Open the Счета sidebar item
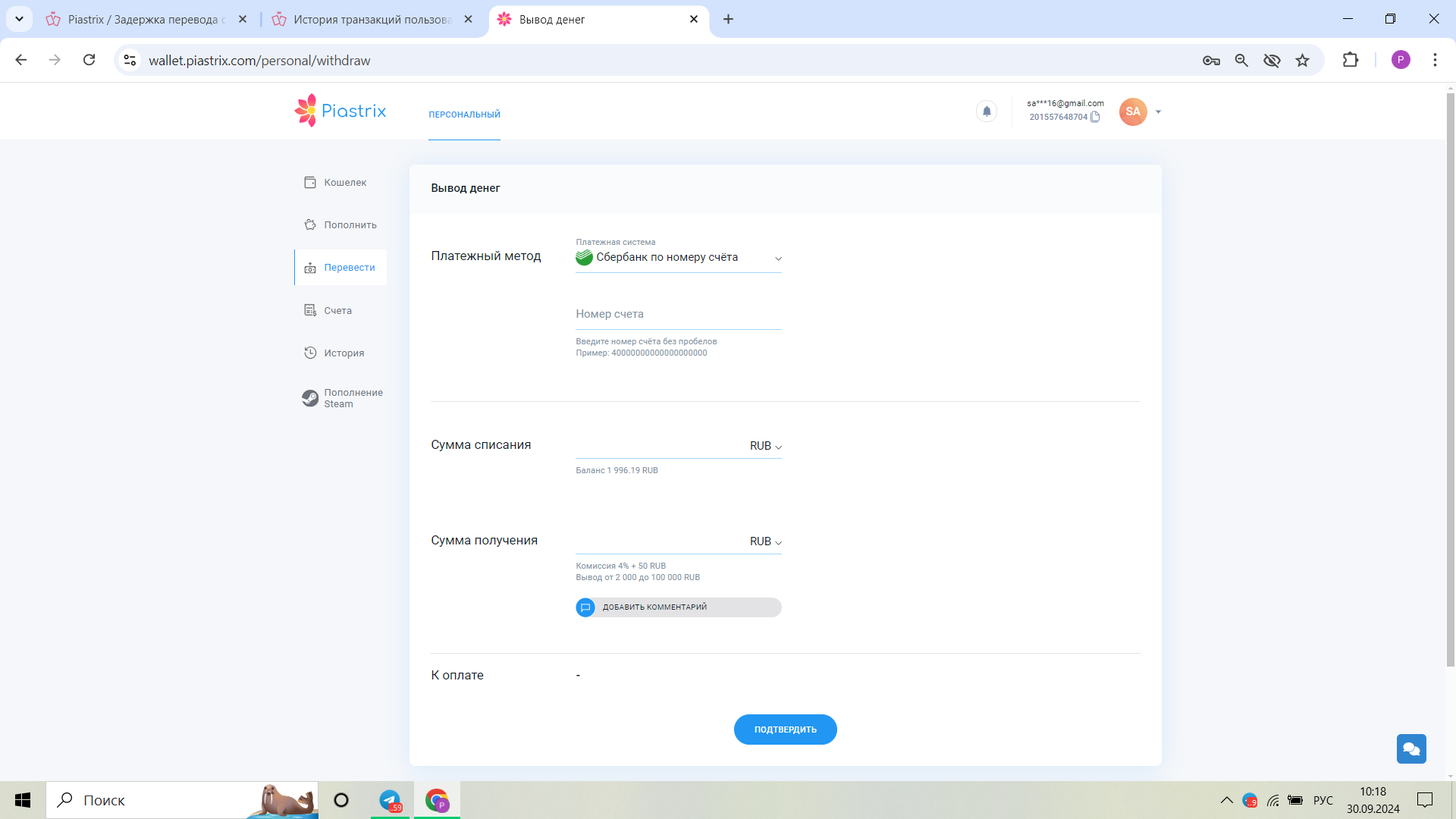1456x819 pixels. (x=337, y=310)
